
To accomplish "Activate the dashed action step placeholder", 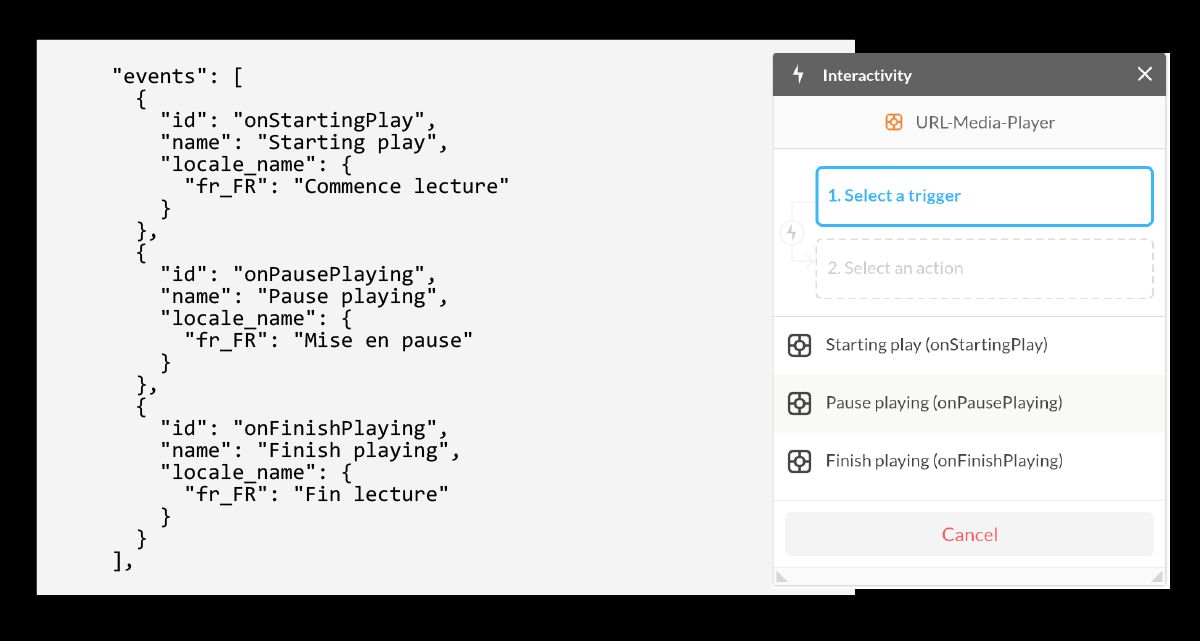I will (x=984, y=268).
